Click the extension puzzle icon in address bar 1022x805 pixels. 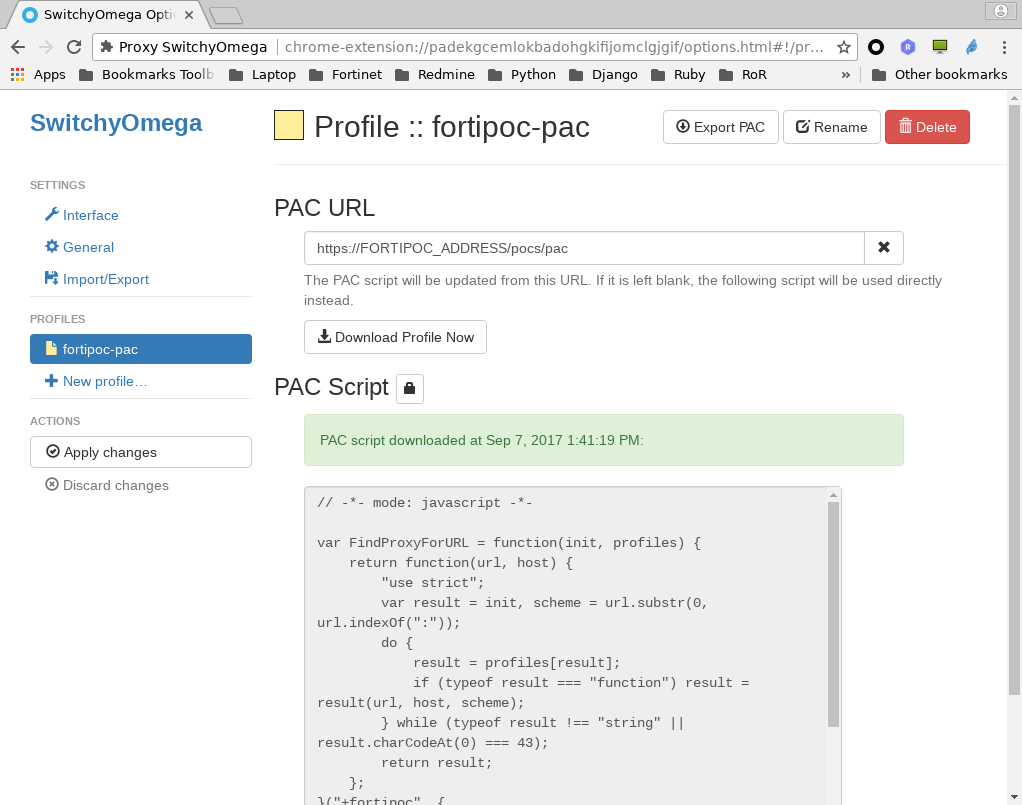tap(107, 47)
